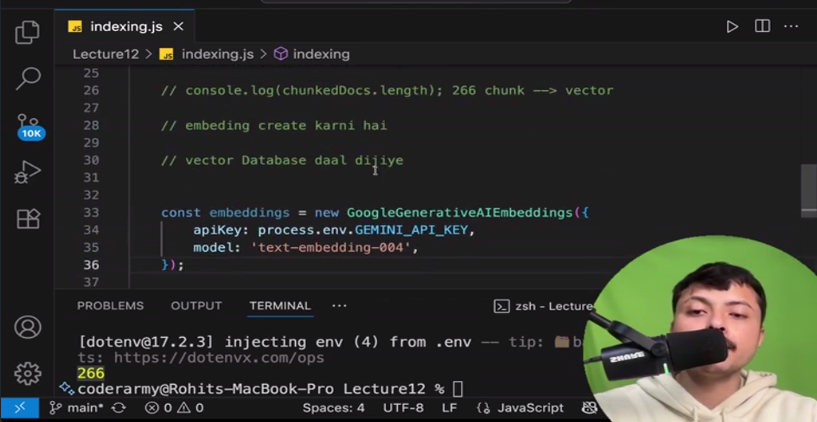Click GoogleGenerativeAIEmbeddings class name
The width and height of the screenshot is (817, 422).
(460, 213)
